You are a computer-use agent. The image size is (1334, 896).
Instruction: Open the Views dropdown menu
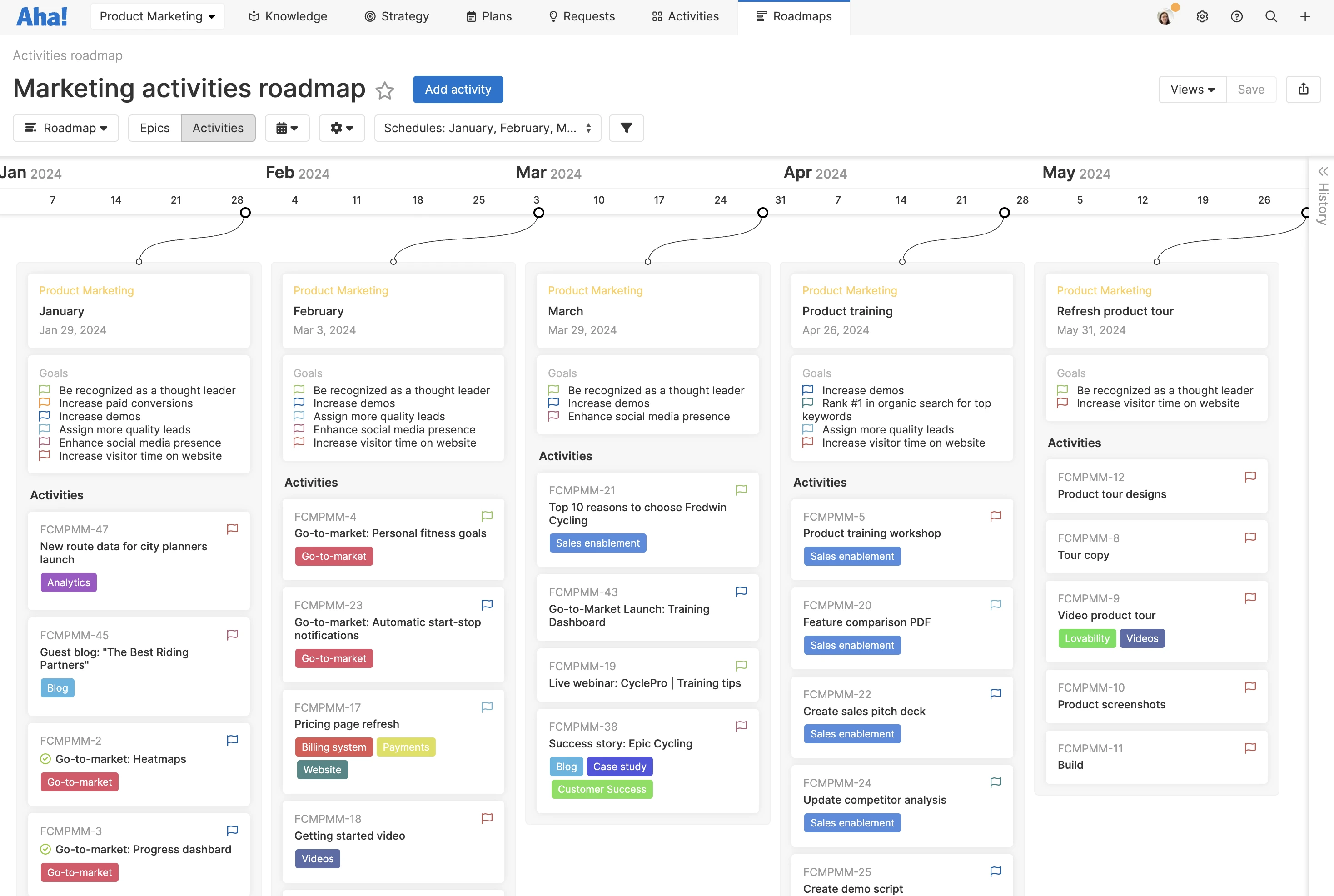click(1192, 89)
